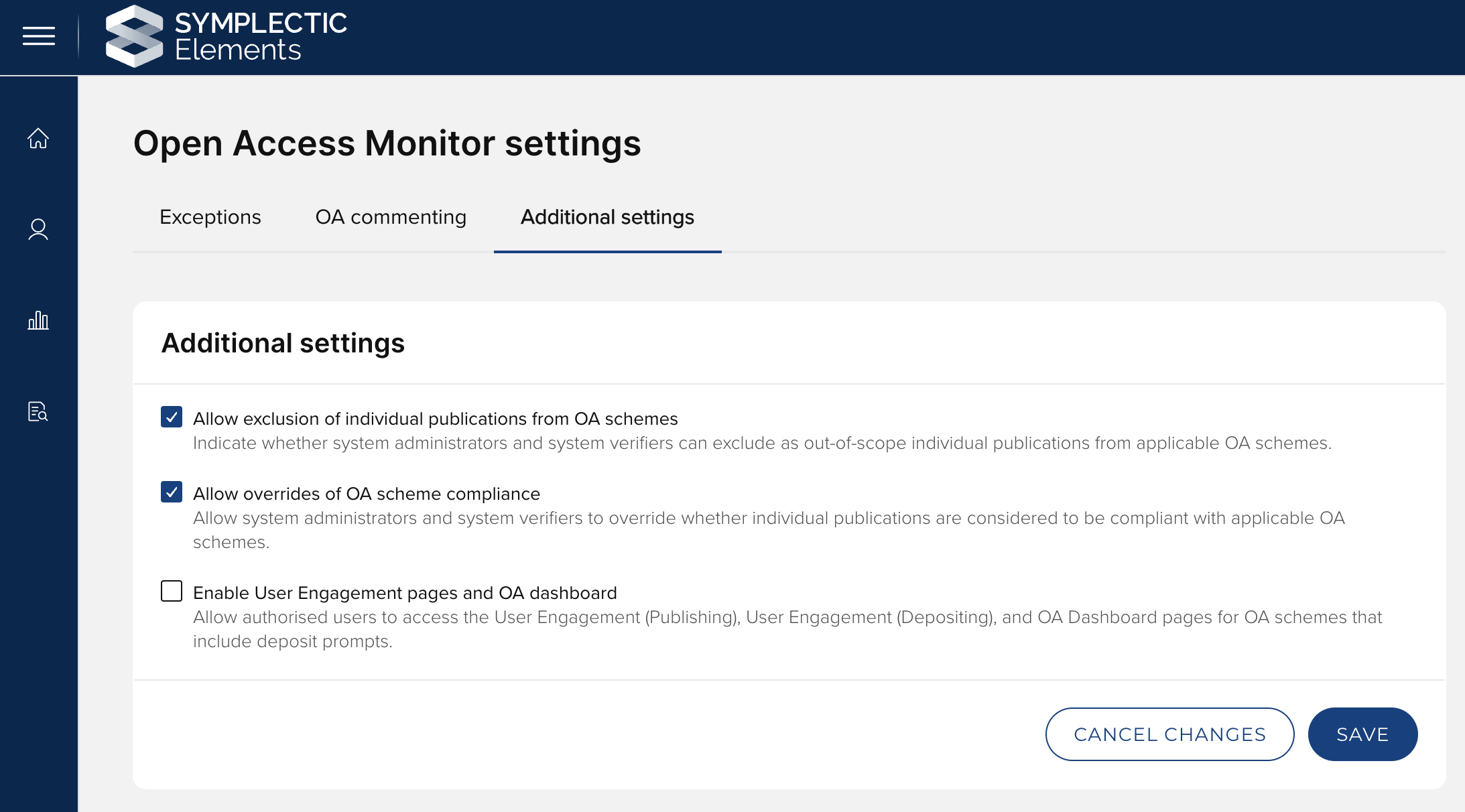This screenshot has width=1465, height=812.
Task: Click label text 'Allow exclusion of individual publications'
Action: click(x=435, y=419)
